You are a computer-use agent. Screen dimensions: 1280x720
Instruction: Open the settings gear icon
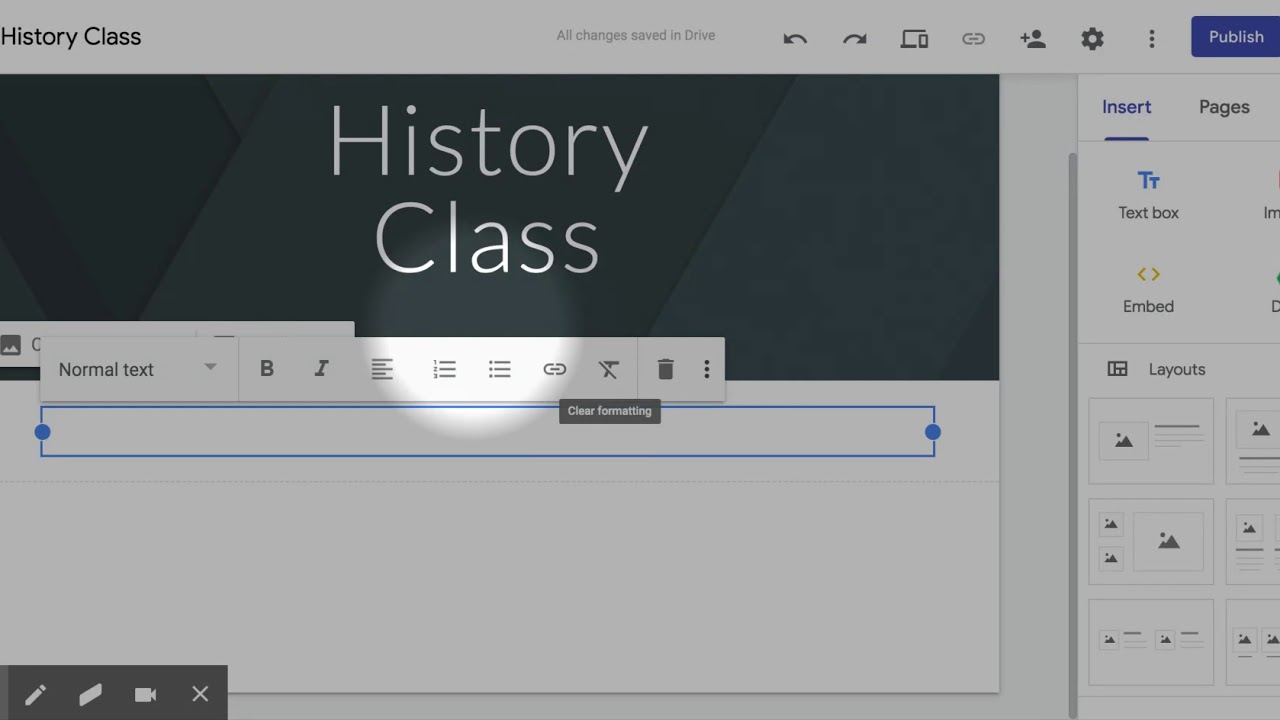click(x=1092, y=39)
